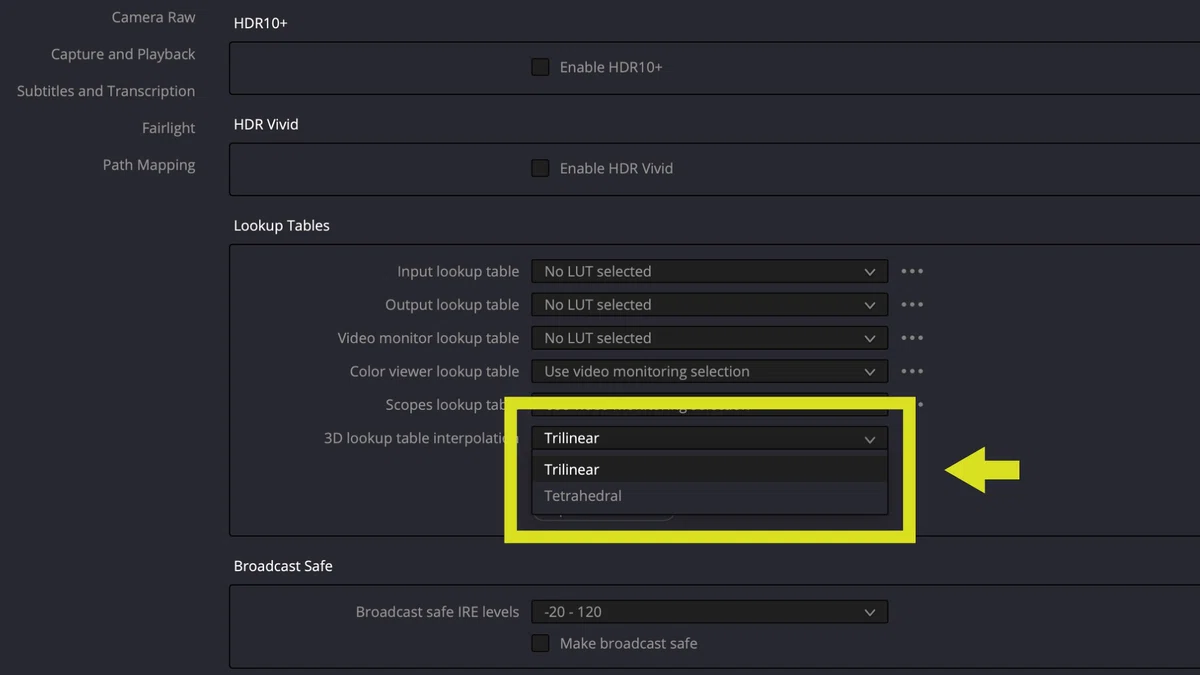1200x675 pixels.
Task: Click ellipsis beside Video monitor lookup table
Action: pyautogui.click(x=911, y=338)
